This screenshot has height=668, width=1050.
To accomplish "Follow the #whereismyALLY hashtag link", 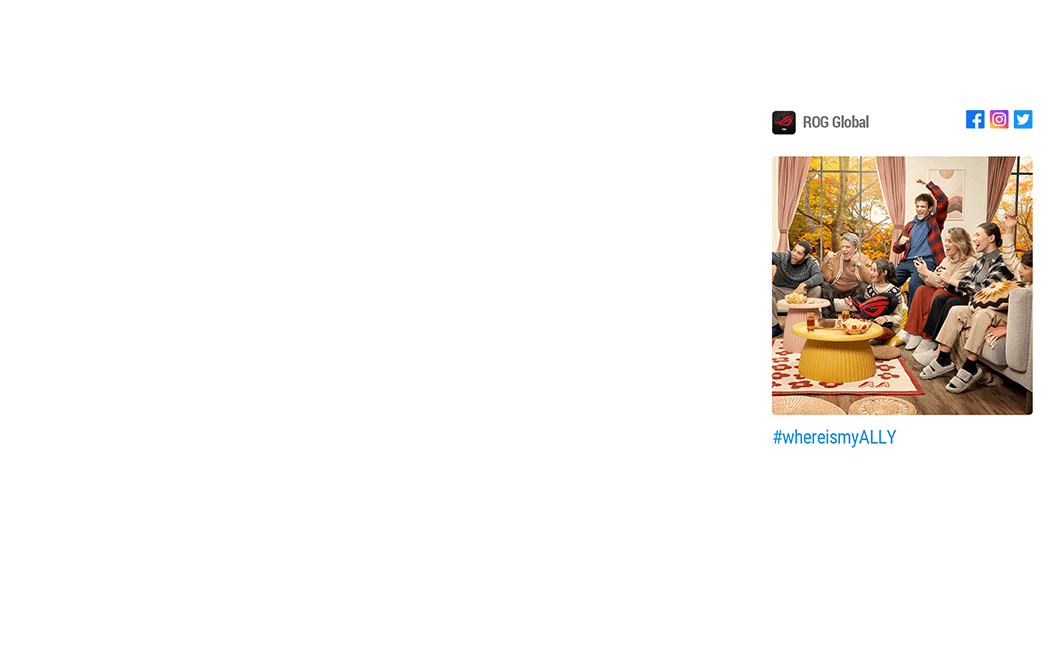I will [834, 437].
